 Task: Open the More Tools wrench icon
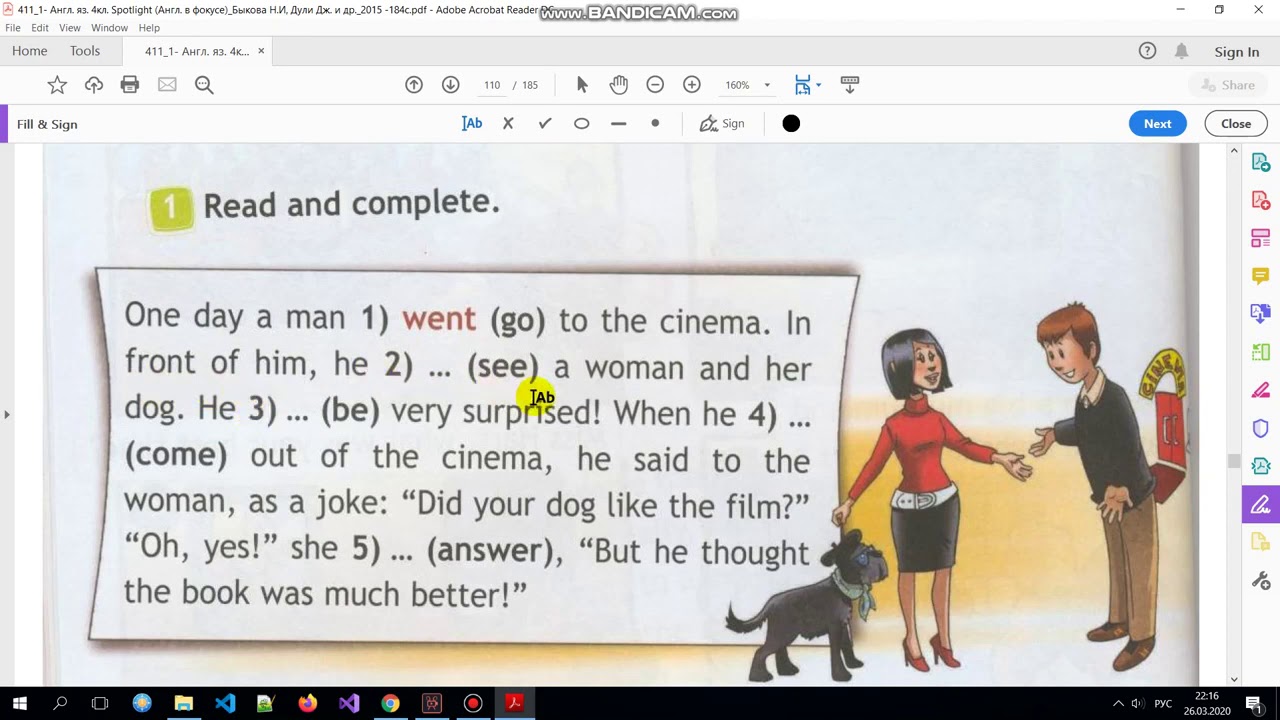pos(1261,580)
